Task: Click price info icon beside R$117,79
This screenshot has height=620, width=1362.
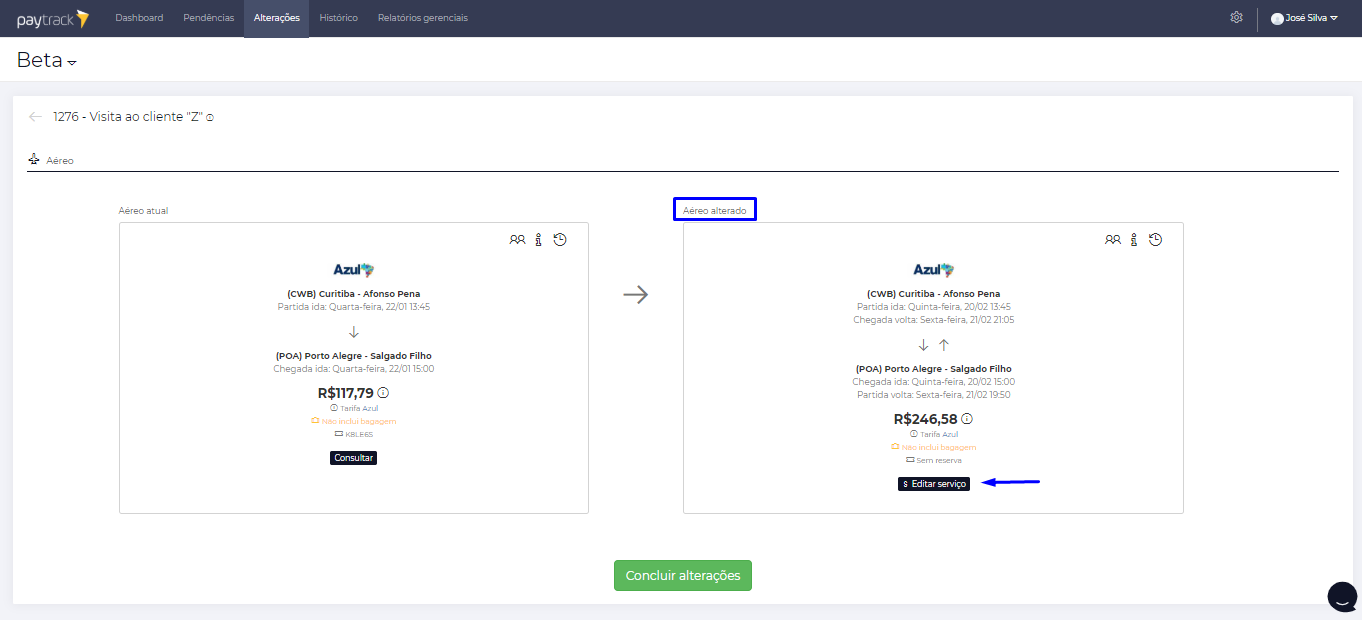Action: (383, 393)
